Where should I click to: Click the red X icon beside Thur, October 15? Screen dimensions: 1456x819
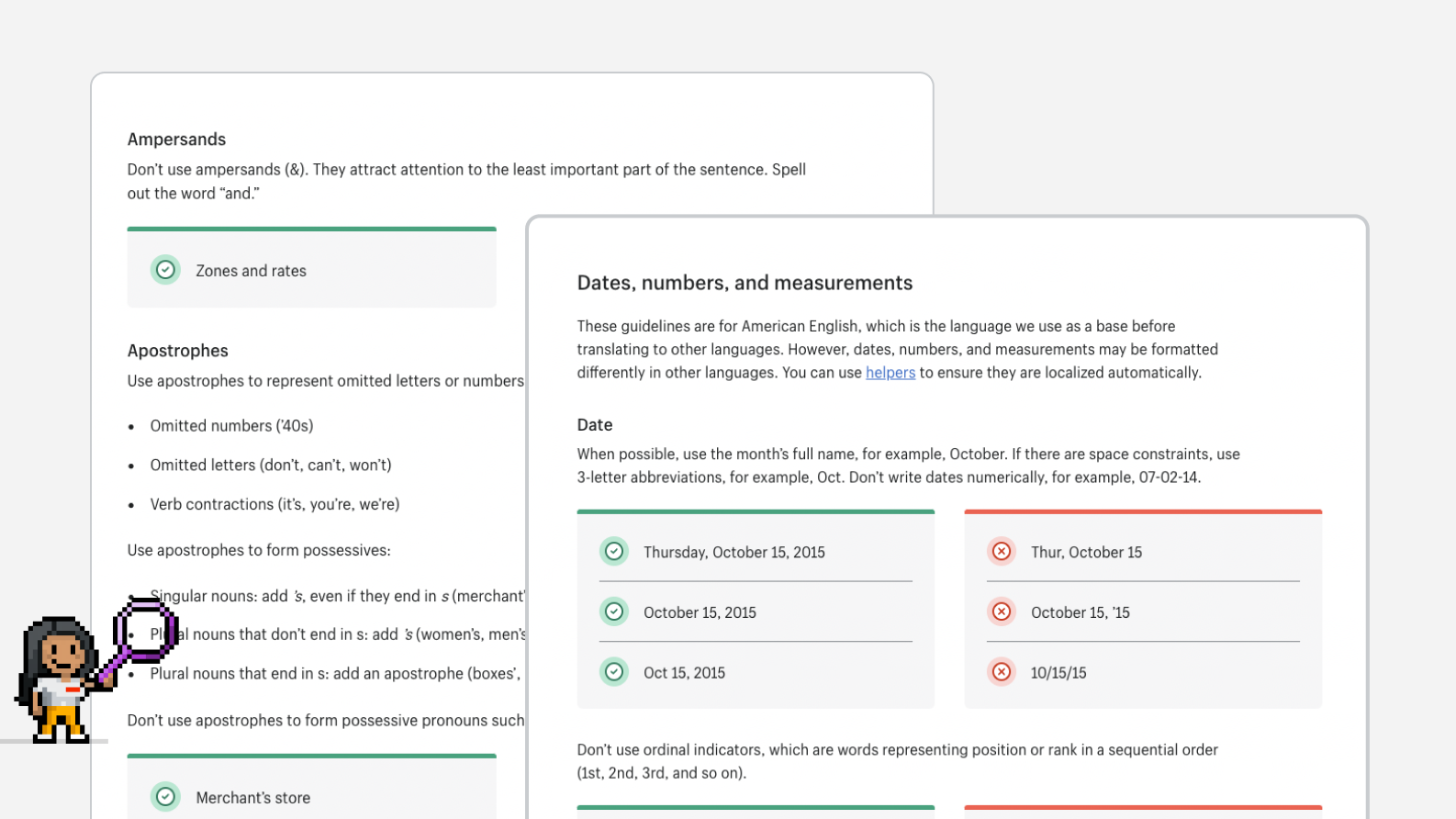click(1002, 552)
